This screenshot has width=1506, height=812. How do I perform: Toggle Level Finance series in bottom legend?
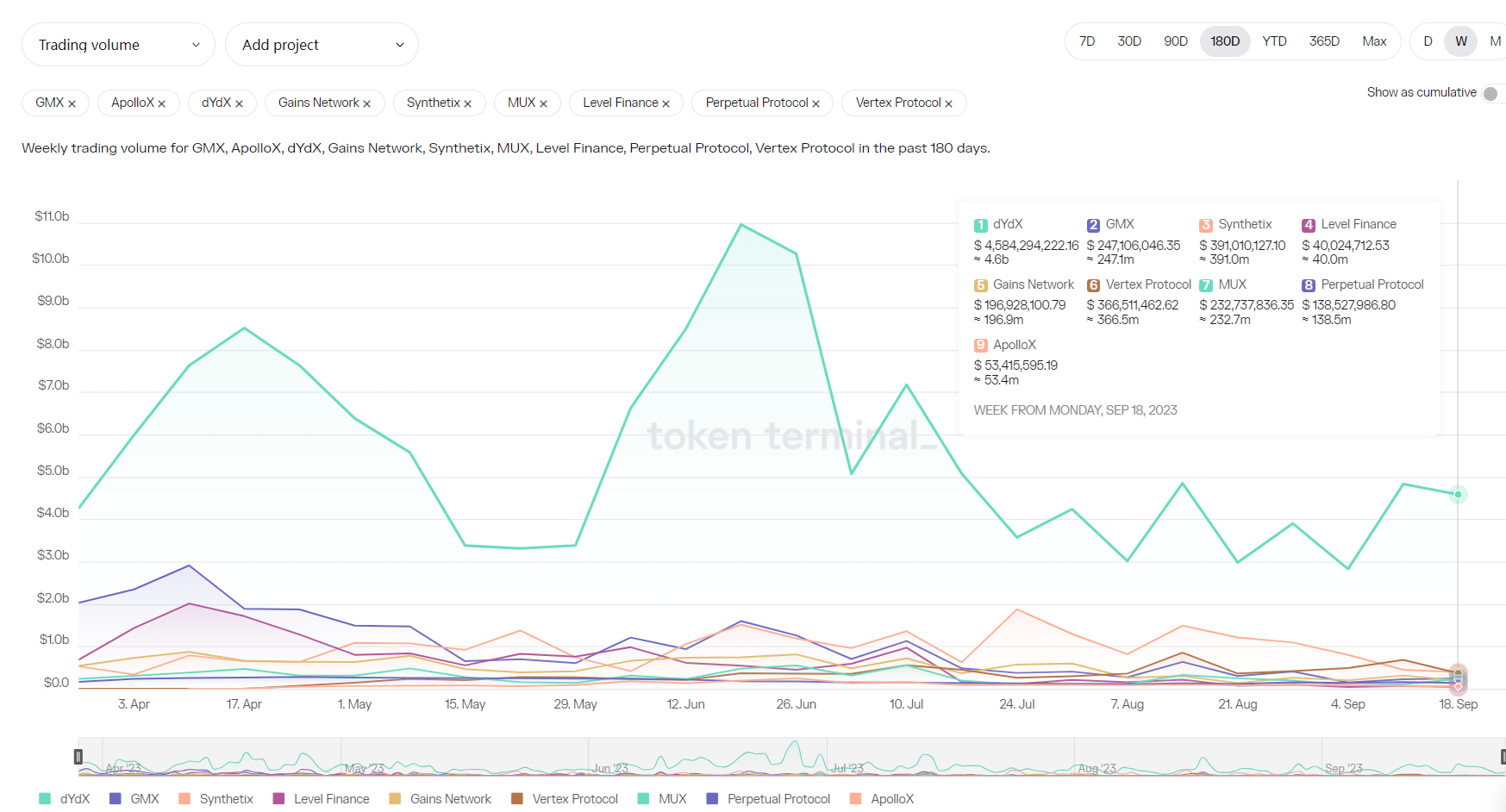coord(322,799)
